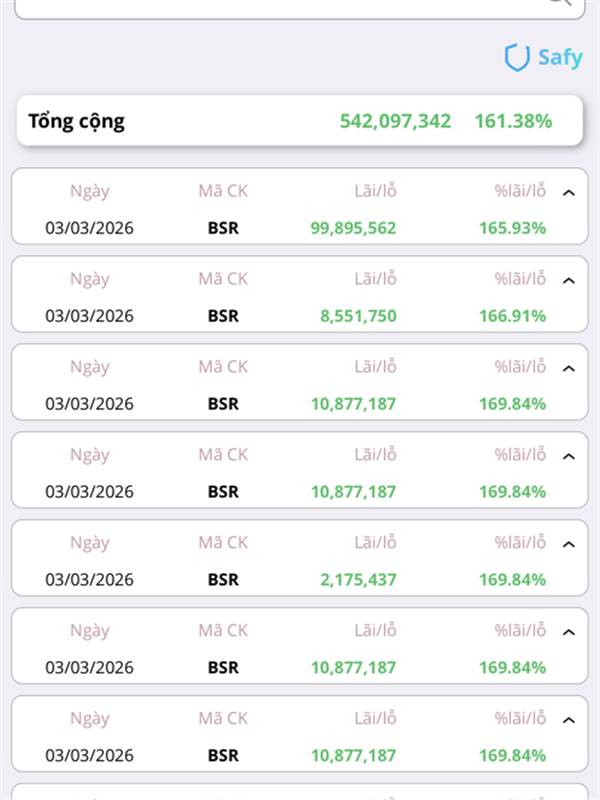Select BSR ticker in the 99,895,562 row
This screenshot has width=600, height=800.
point(223,228)
